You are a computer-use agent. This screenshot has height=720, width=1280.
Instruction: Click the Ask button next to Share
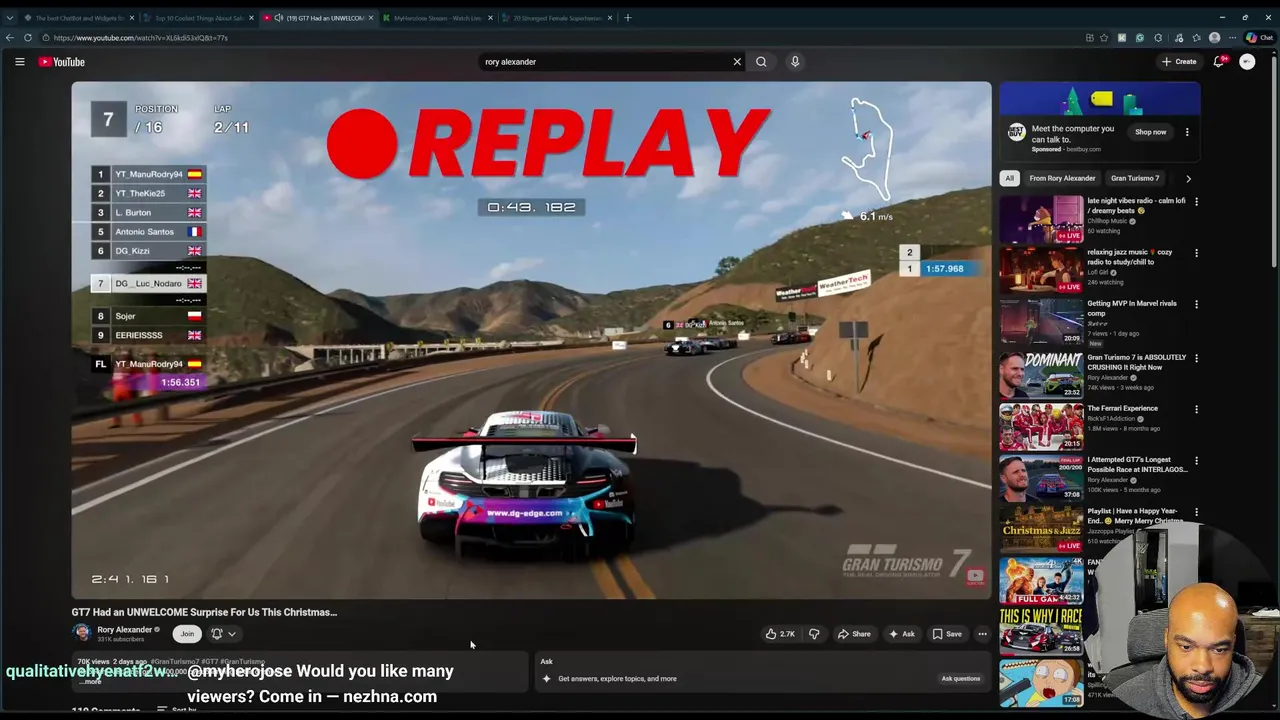[901, 634]
